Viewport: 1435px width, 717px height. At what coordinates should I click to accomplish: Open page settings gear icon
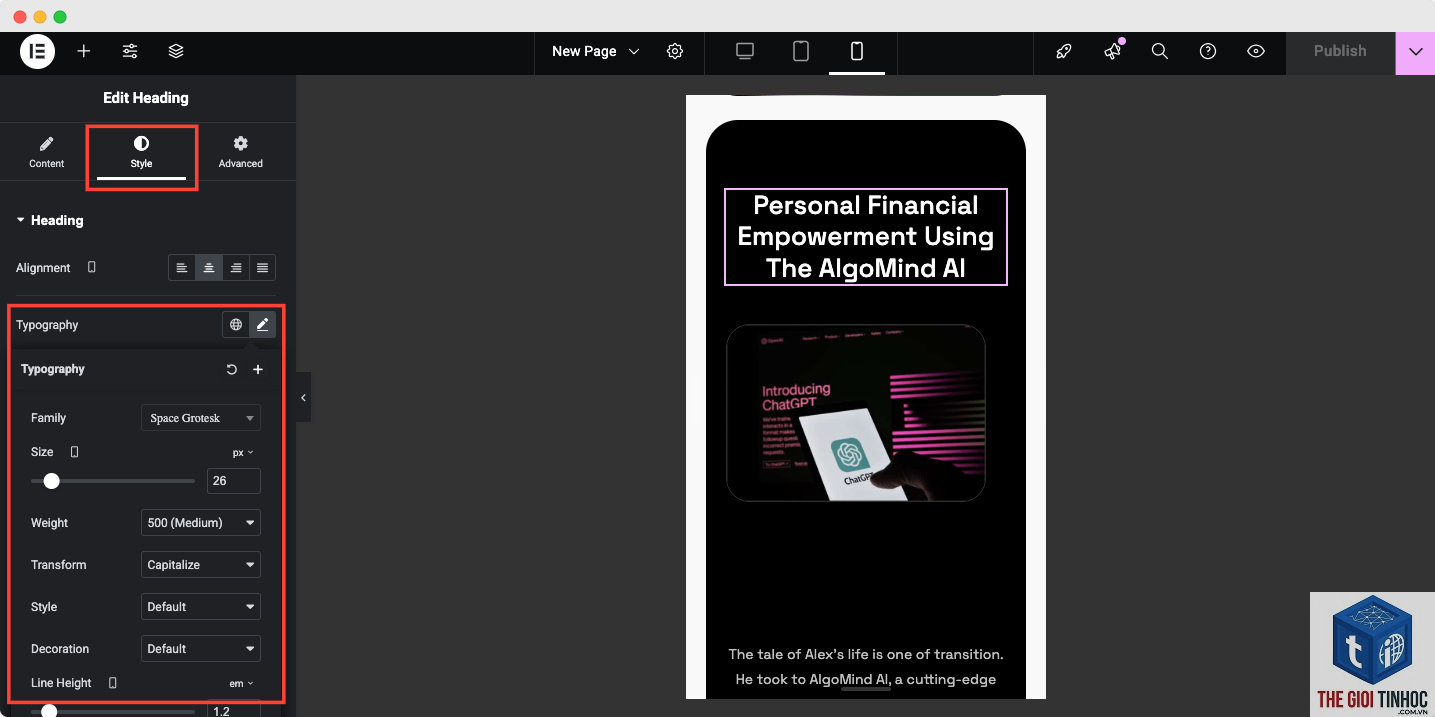675,51
